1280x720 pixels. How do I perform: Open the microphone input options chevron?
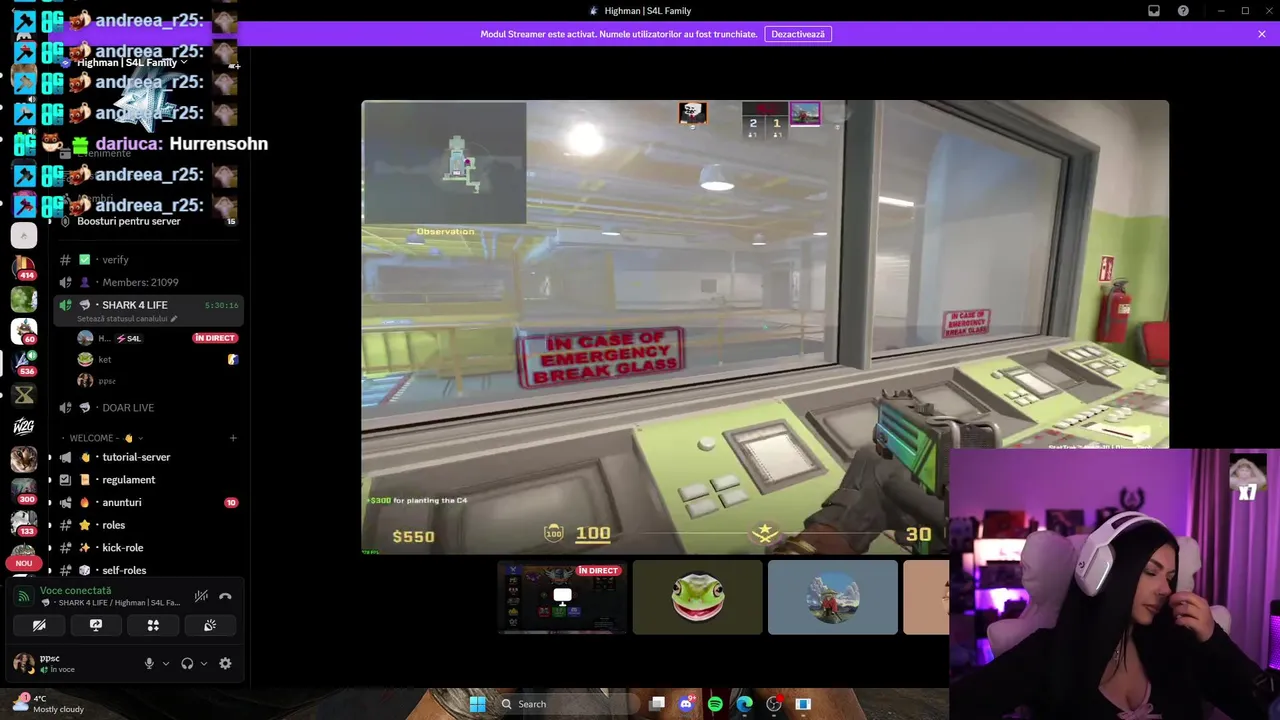click(x=166, y=663)
